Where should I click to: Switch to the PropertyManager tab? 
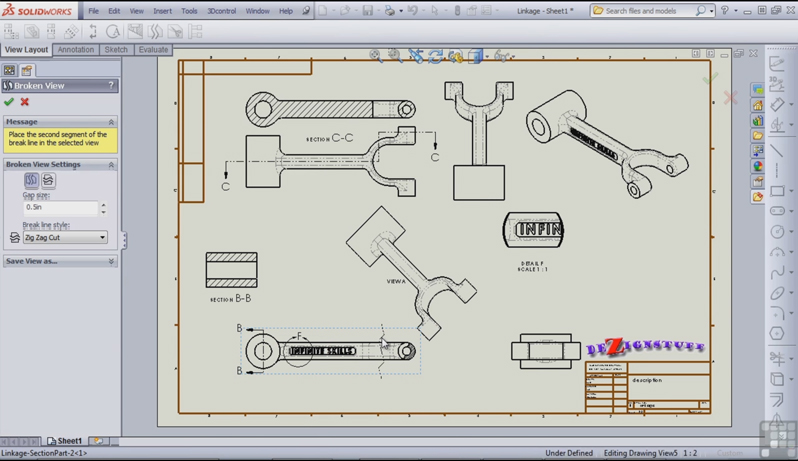[26, 70]
